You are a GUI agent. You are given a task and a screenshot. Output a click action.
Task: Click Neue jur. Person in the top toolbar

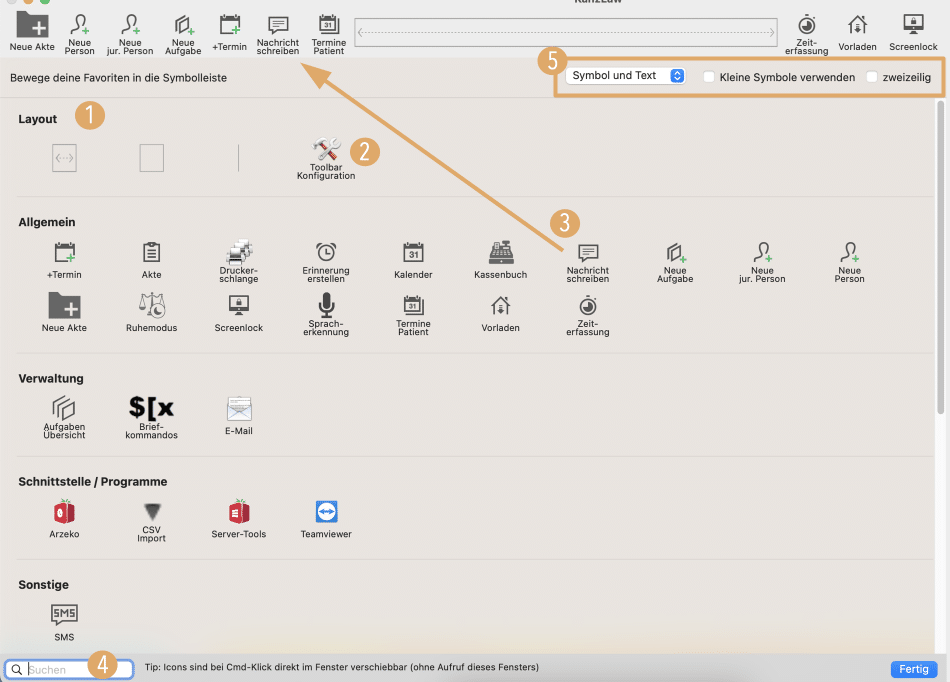130,34
